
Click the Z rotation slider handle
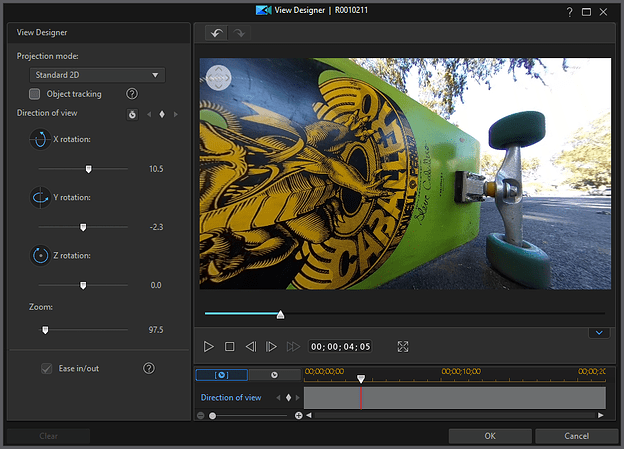[x=83, y=285]
